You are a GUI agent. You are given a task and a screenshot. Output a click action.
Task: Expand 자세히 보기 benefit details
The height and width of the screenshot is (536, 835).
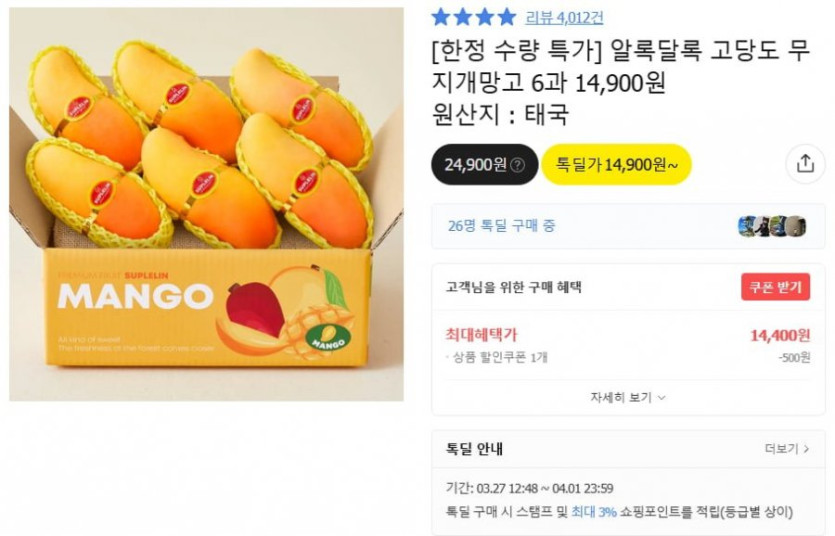(x=628, y=397)
